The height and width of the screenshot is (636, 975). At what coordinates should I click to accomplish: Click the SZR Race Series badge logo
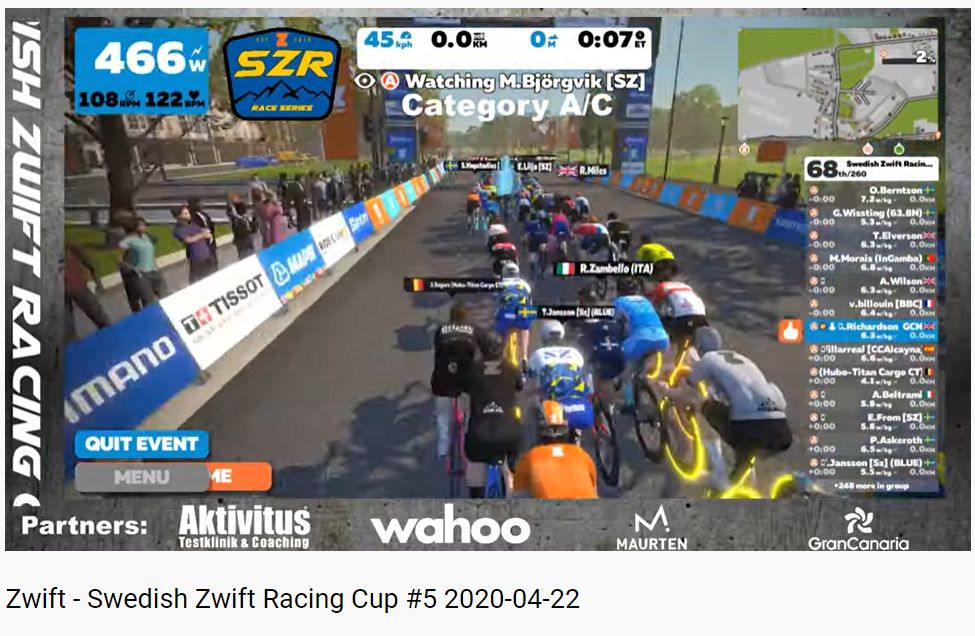tap(282, 73)
